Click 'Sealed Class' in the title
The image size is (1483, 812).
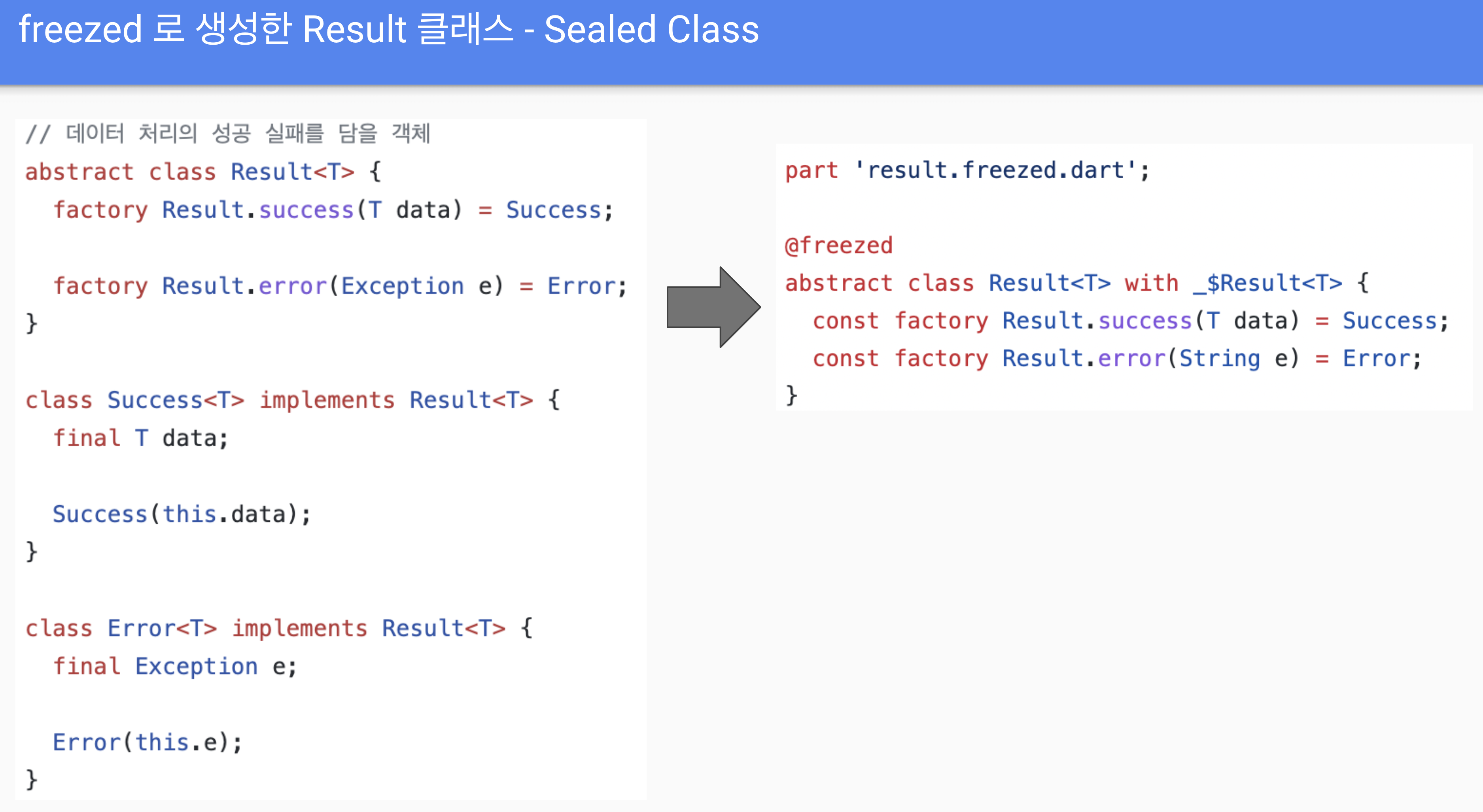651,29
